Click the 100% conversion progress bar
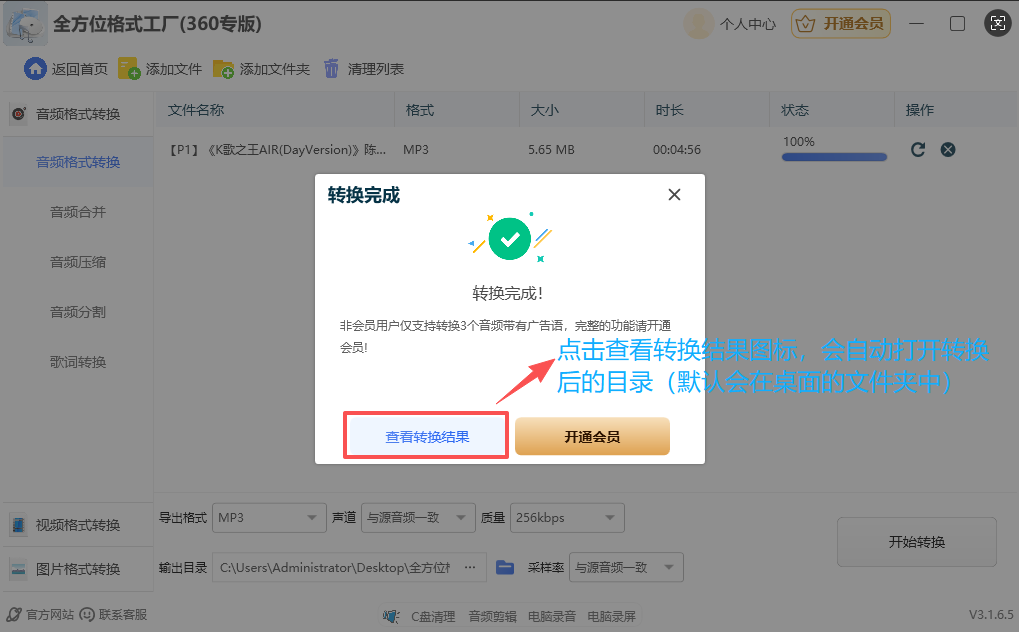 [x=834, y=157]
